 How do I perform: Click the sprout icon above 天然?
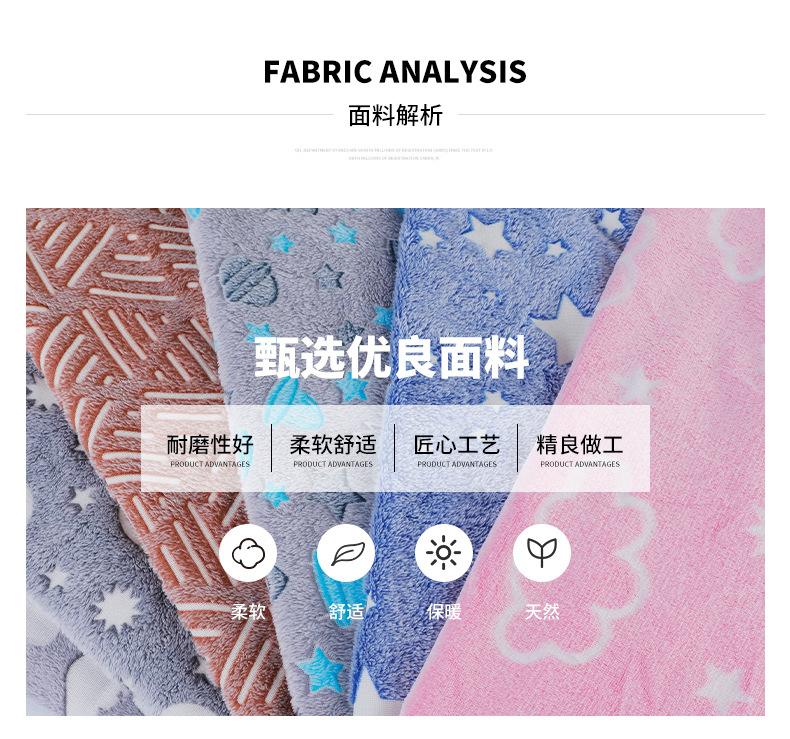pyautogui.click(x=542, y=553)
